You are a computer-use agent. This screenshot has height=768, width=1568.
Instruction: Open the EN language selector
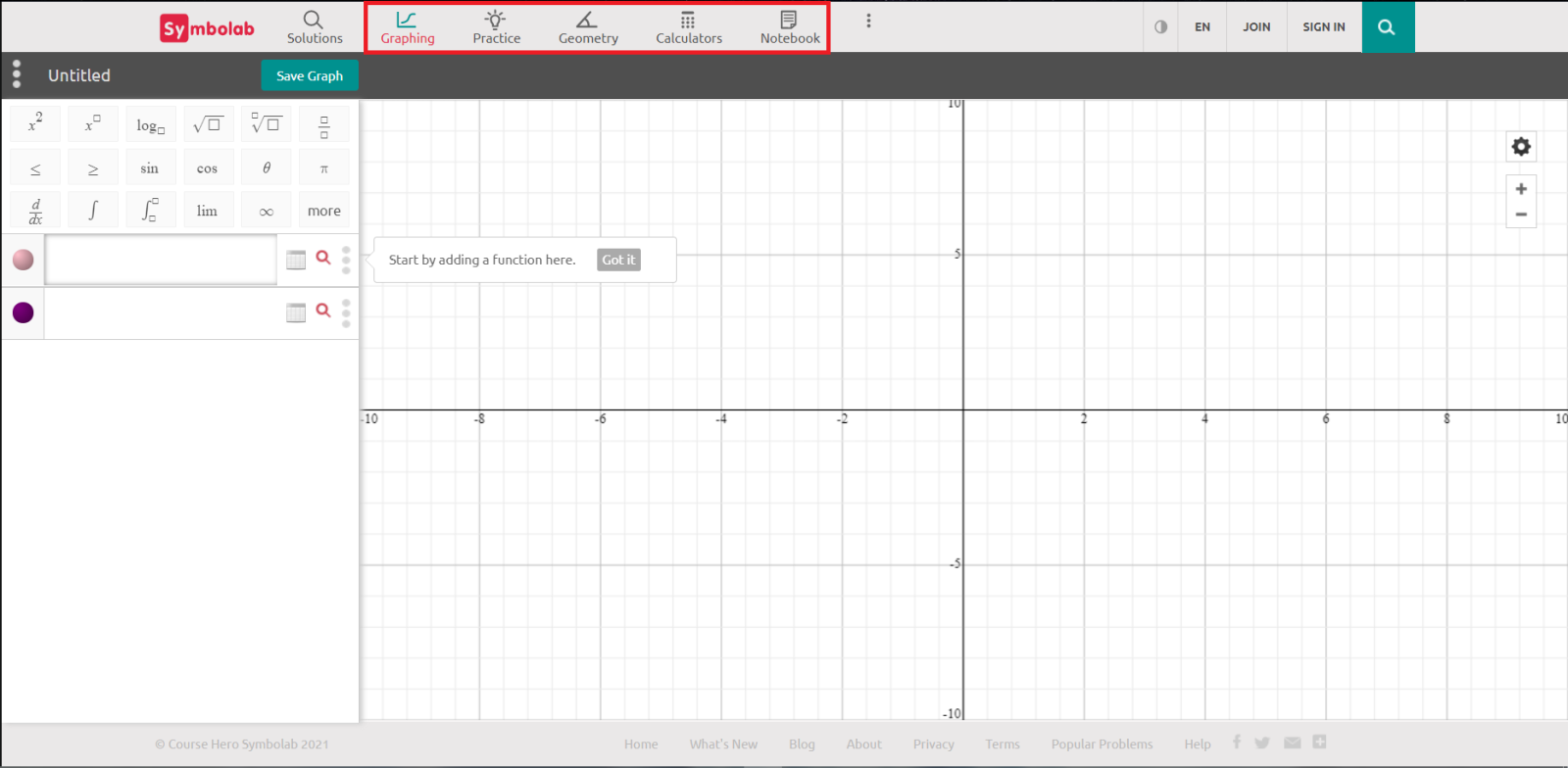pos(1202,27)
